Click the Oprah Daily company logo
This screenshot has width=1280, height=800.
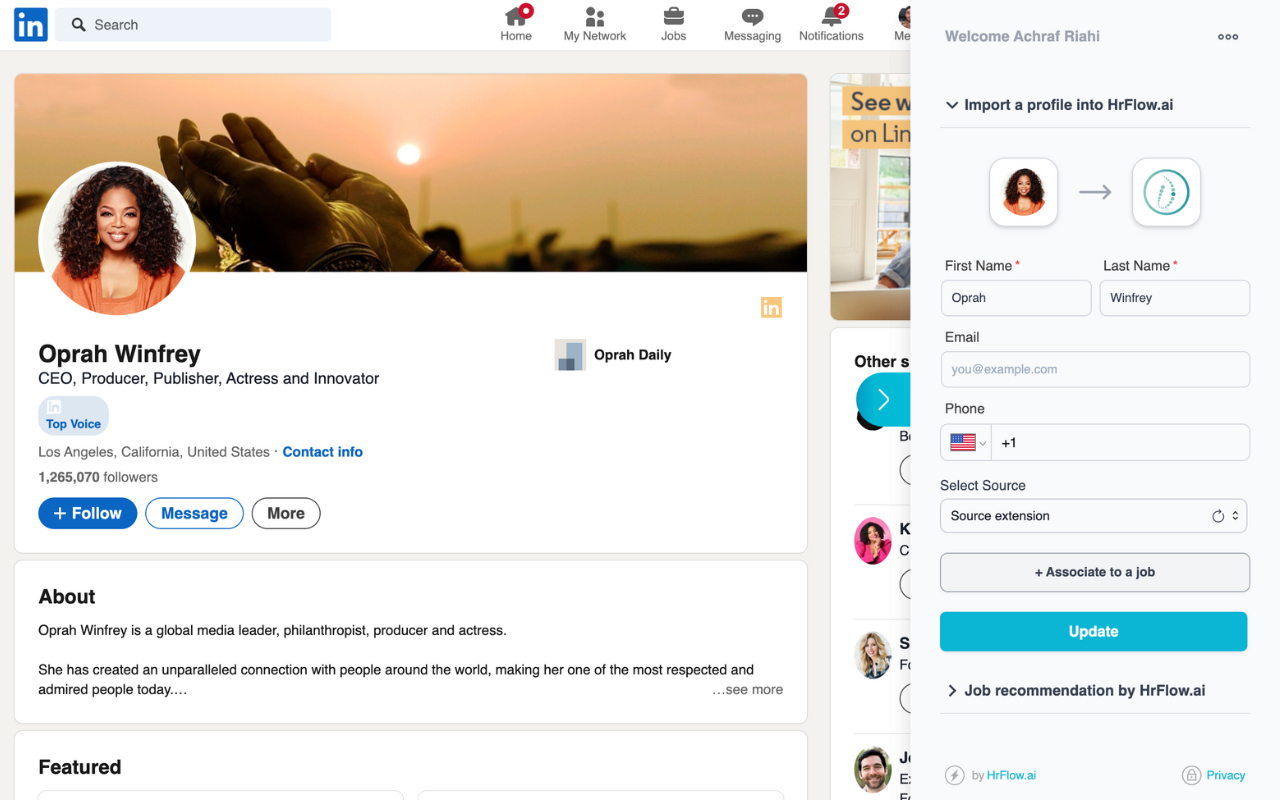tap(570, 355)
